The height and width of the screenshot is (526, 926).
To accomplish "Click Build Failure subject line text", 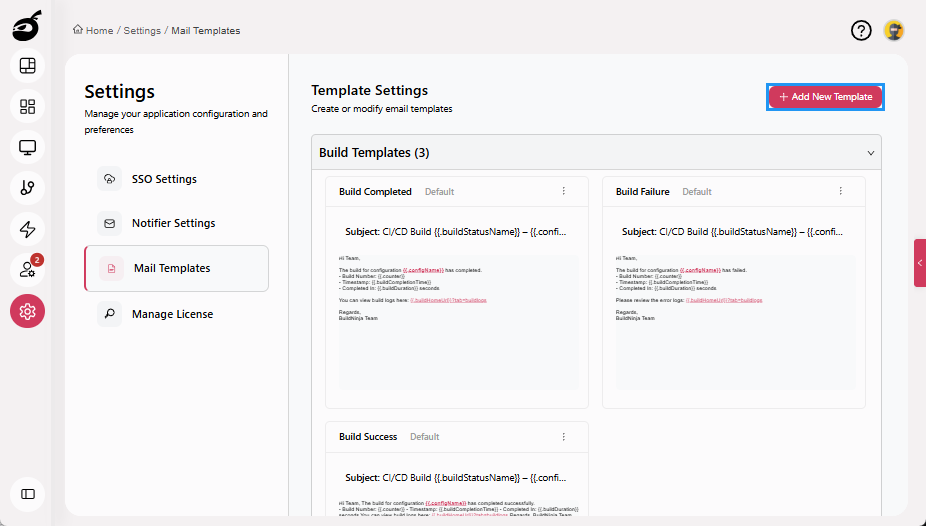I will tap(732, 232).
